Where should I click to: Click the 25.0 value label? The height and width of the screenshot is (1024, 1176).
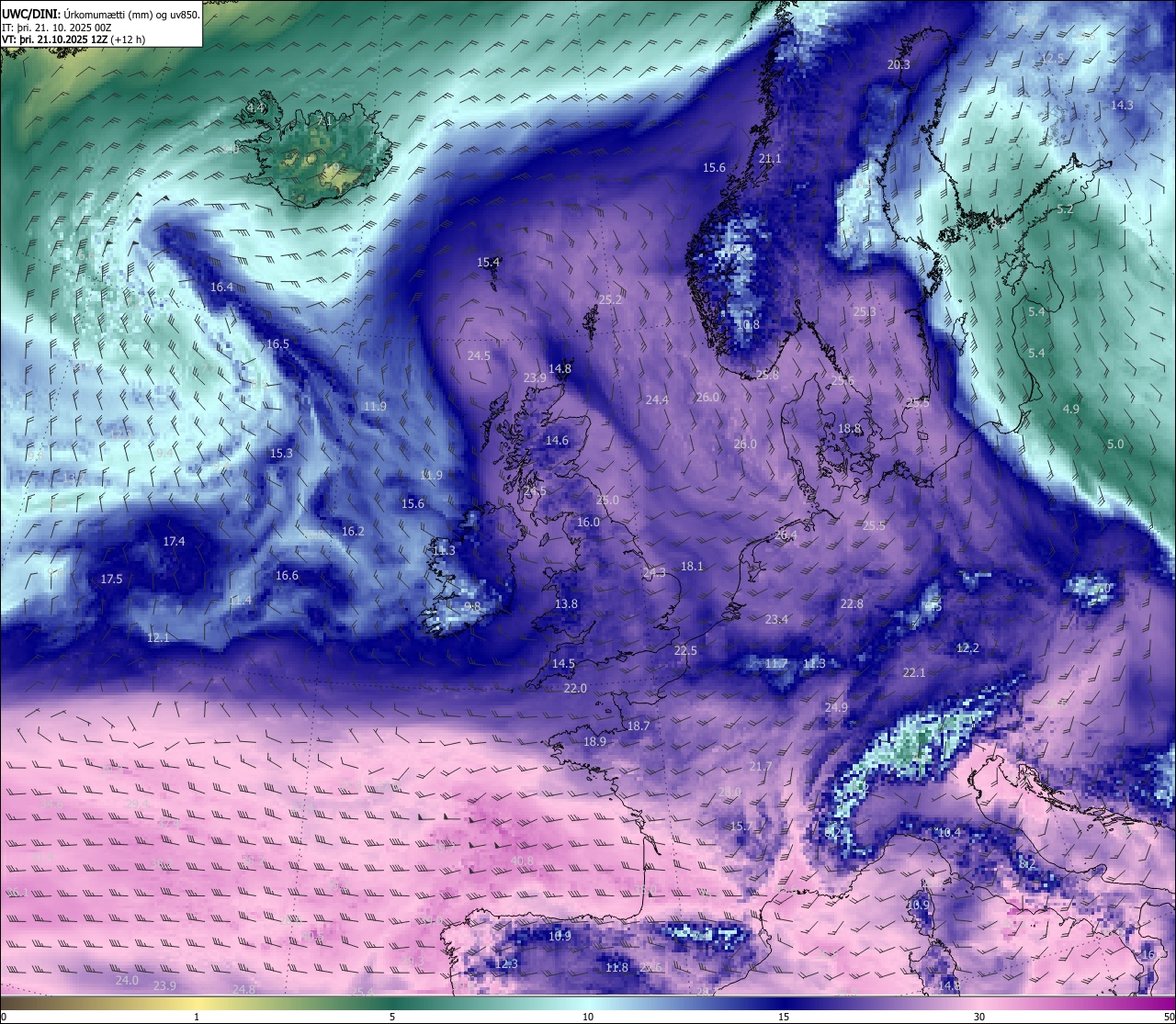pos(607,501)
